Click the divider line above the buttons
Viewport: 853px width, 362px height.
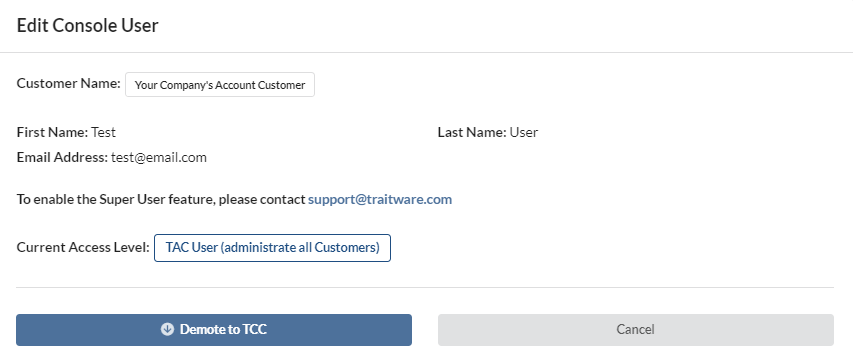pos(425,287)
